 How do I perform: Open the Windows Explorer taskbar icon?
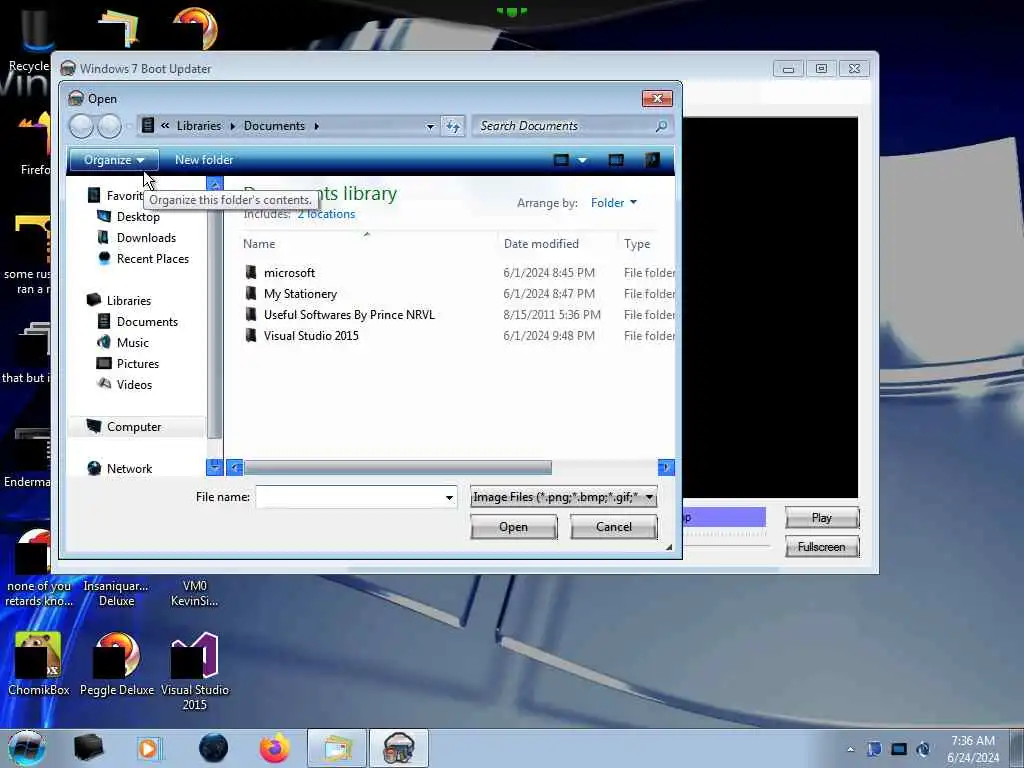point(337,748)
